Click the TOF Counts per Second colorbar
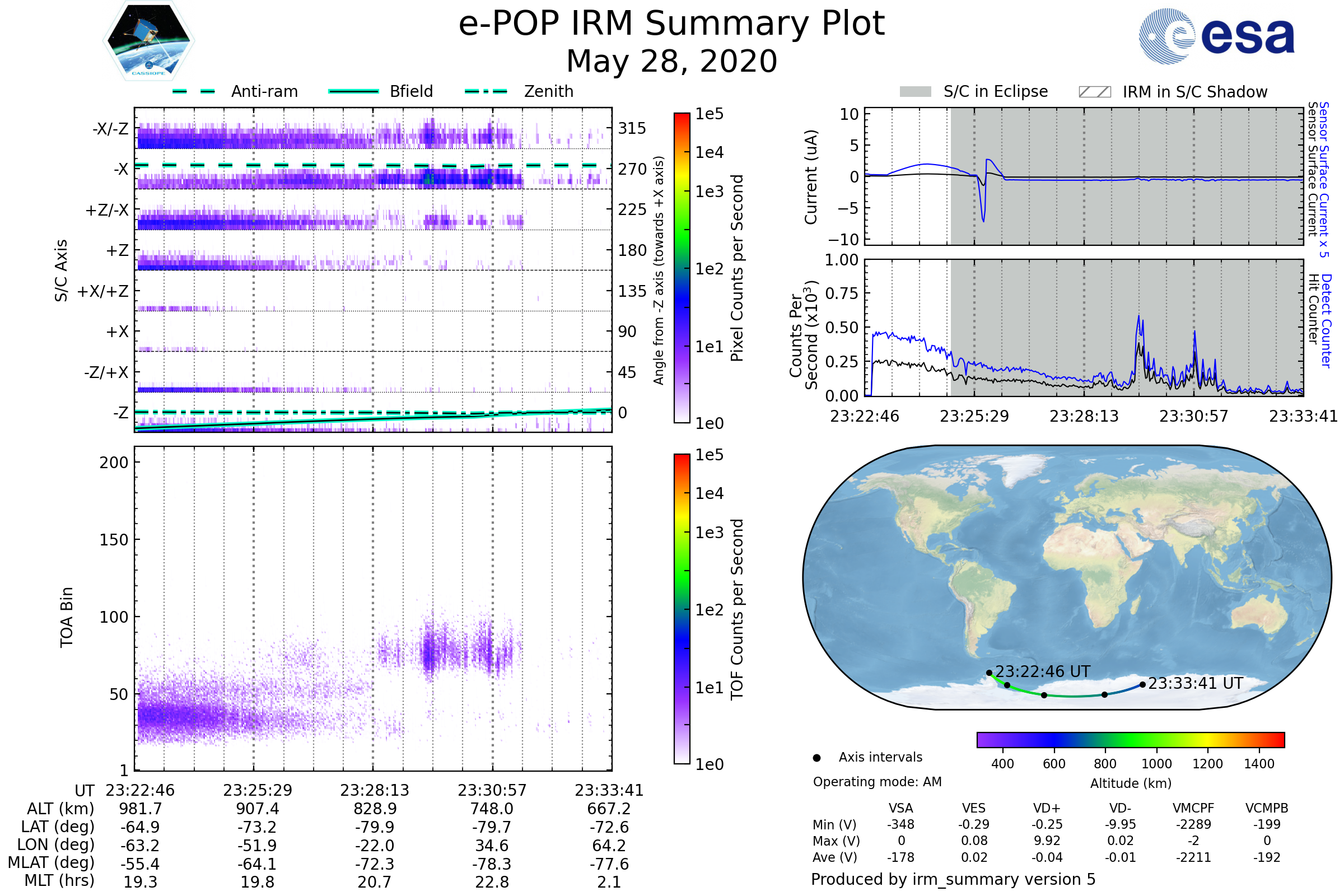This screenshot has height=896, width=1344. click(682, 609)
